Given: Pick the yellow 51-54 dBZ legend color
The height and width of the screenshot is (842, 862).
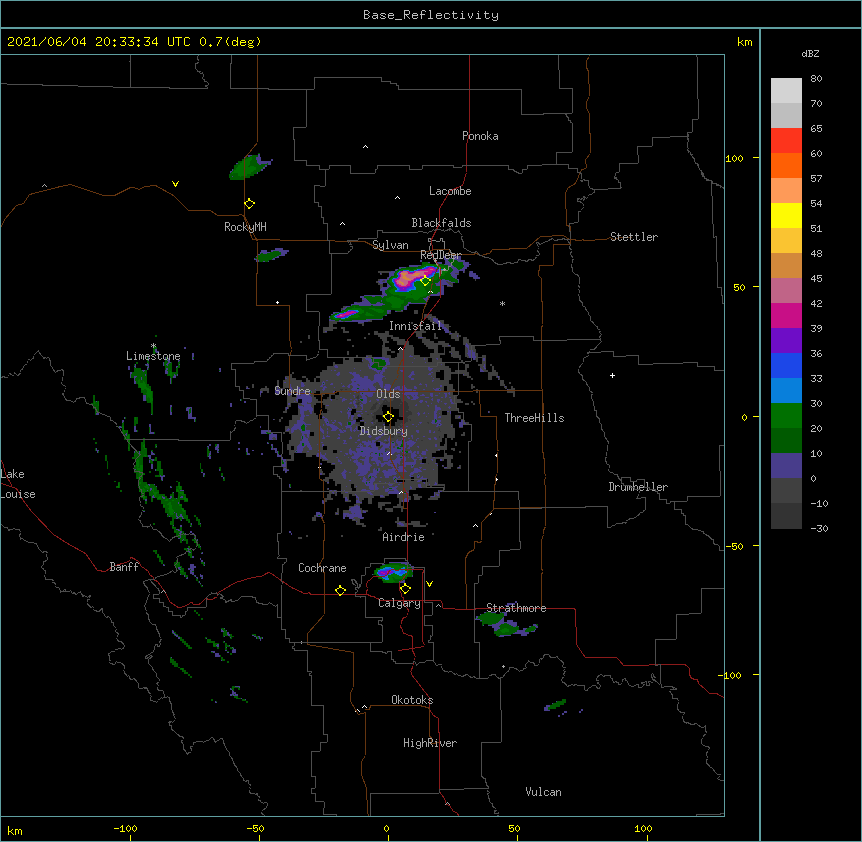Looking at the screenshot, I should coord(786,215).
